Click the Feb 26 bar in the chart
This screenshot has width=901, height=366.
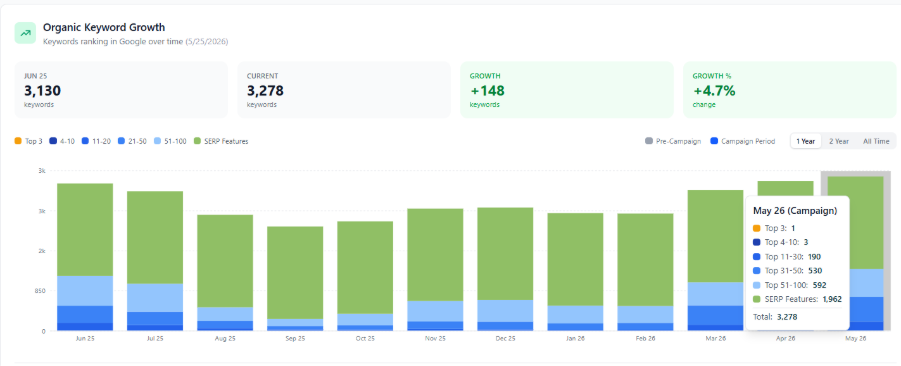[x=646, y=272]
